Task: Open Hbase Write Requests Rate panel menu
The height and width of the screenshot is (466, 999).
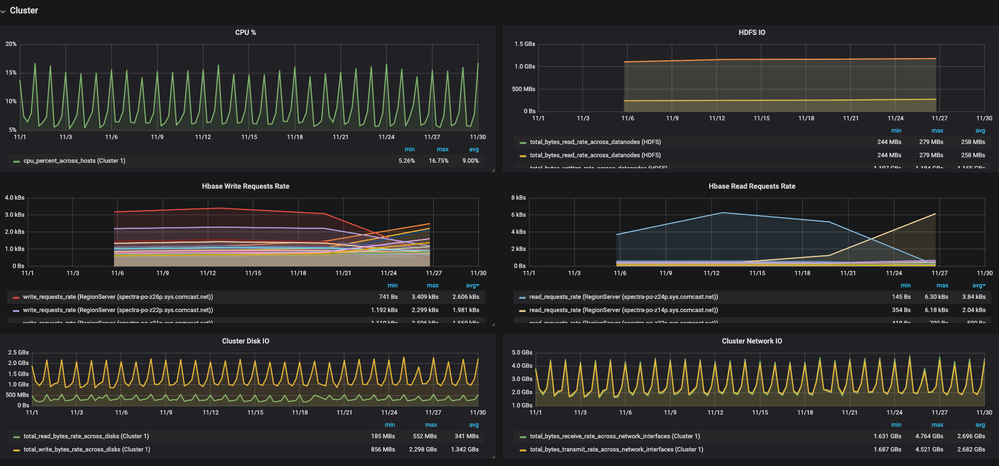Action: click(245, 186)
